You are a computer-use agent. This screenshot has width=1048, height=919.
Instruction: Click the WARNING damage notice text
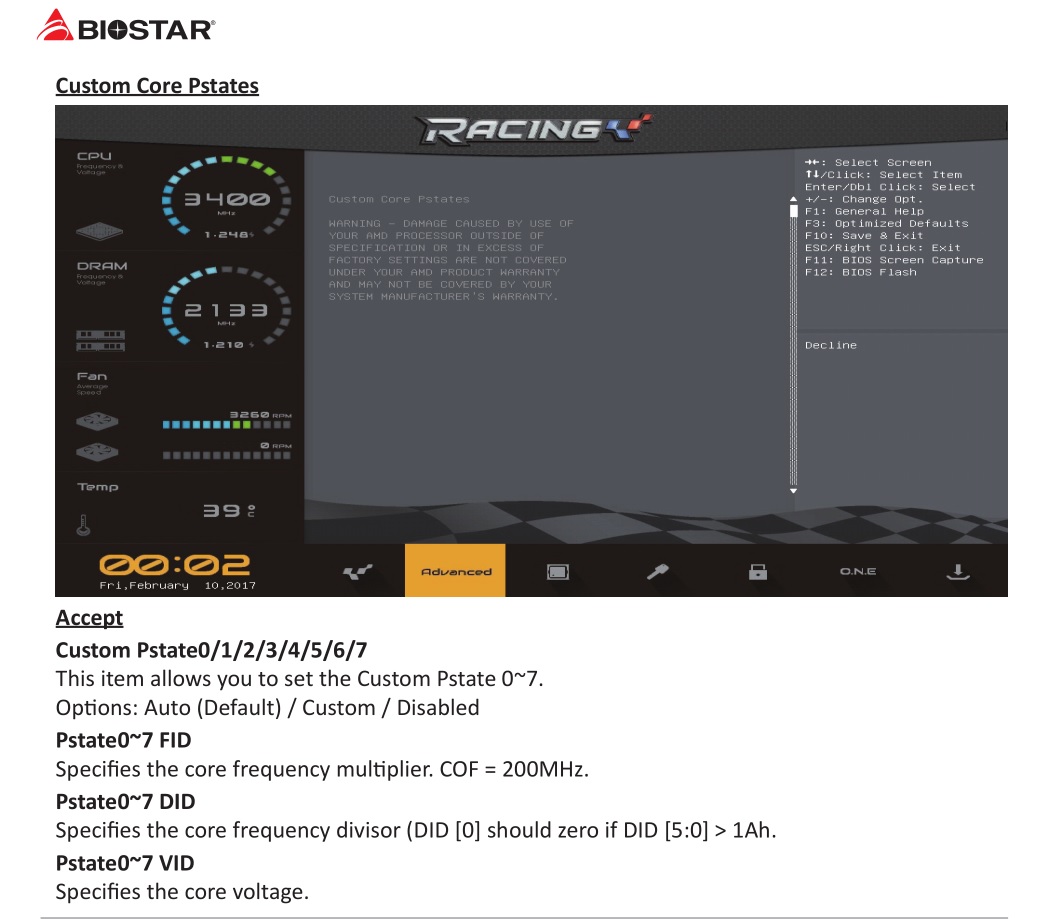click(451, 260)
